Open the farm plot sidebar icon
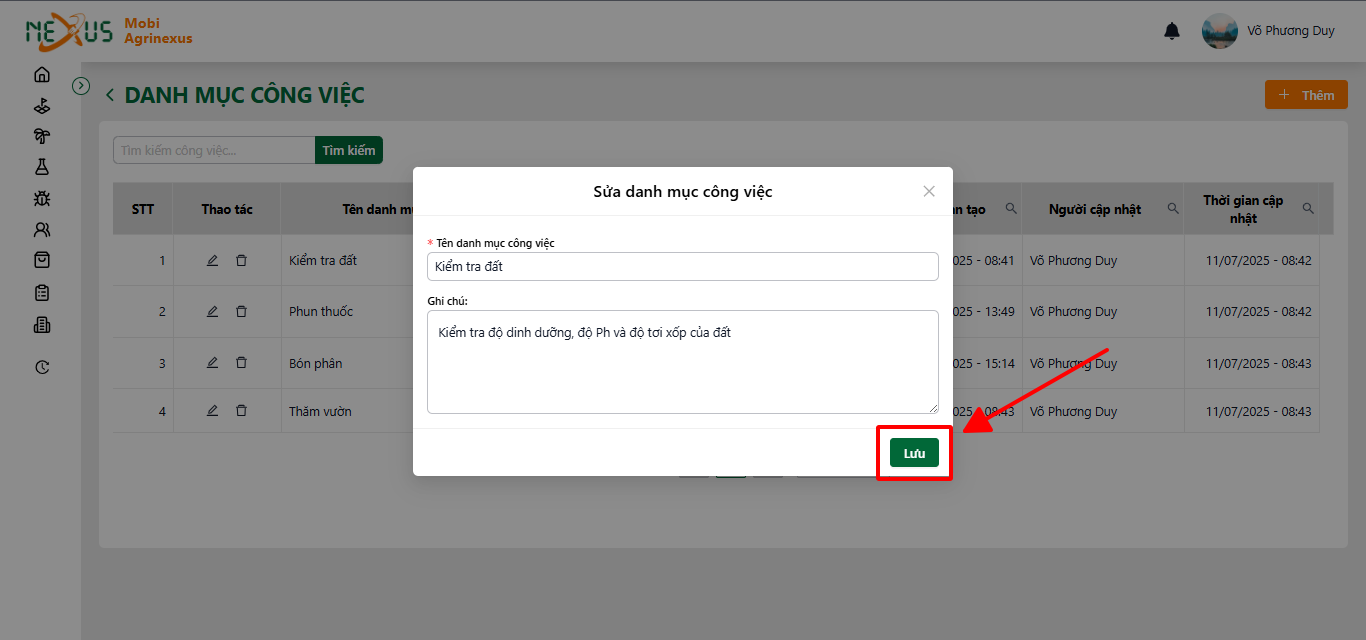Viewport: 1366px width, 640px height. (x=41, y=105)
